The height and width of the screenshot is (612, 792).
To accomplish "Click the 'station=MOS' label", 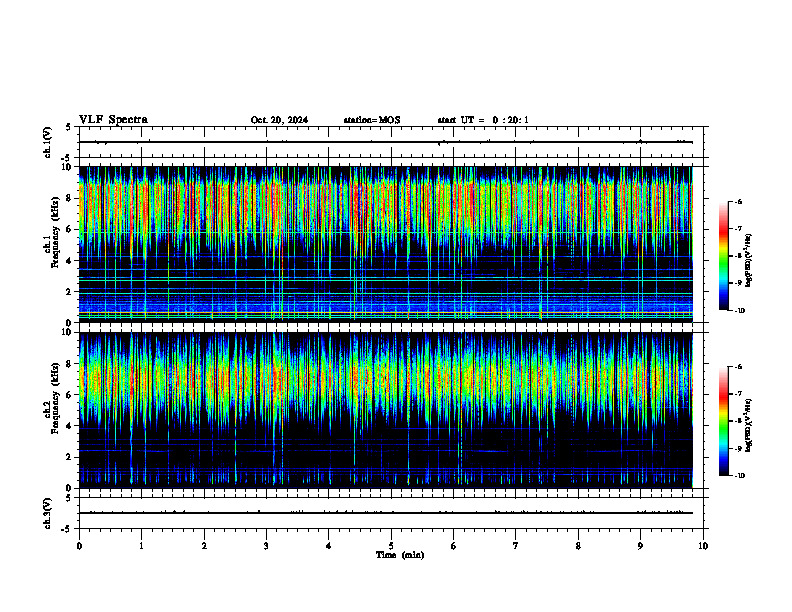I will point(372,120).
